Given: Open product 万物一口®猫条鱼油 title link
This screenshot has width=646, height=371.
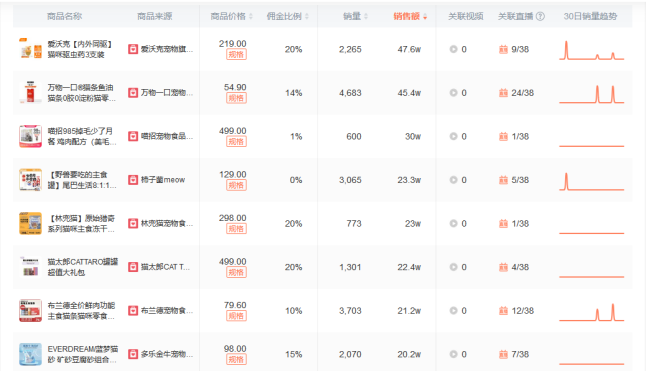Looking at the screenshot, I should (x=81, y=93).
